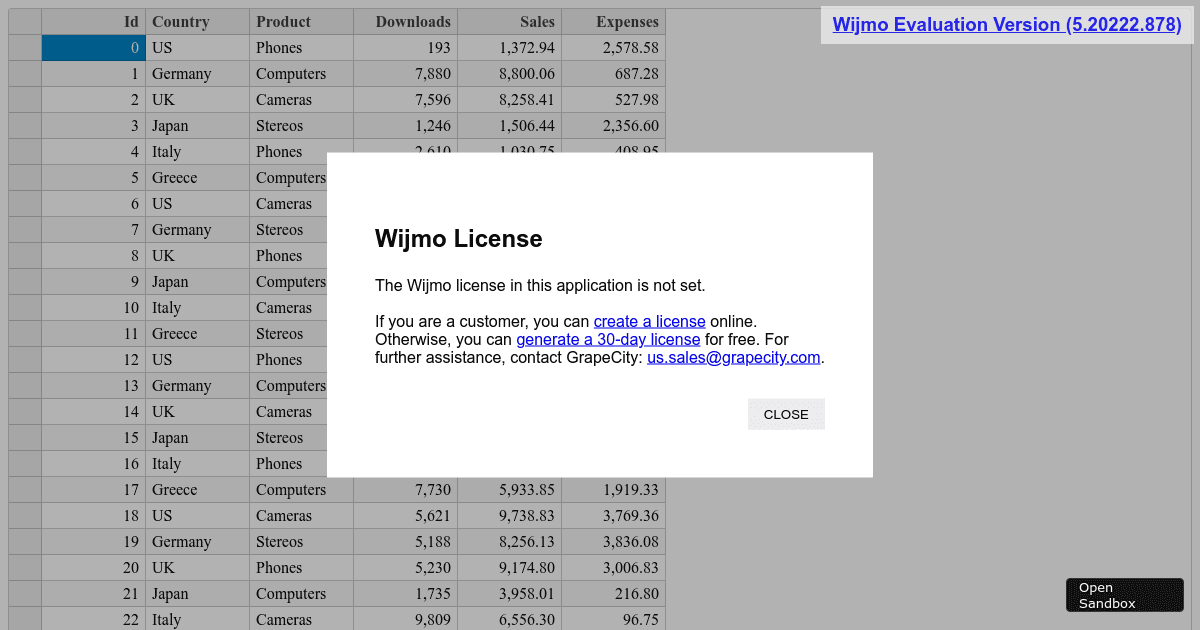Click the Downloads value 9,809
This screenshot has height=630, width=1200.
(406, 619)
